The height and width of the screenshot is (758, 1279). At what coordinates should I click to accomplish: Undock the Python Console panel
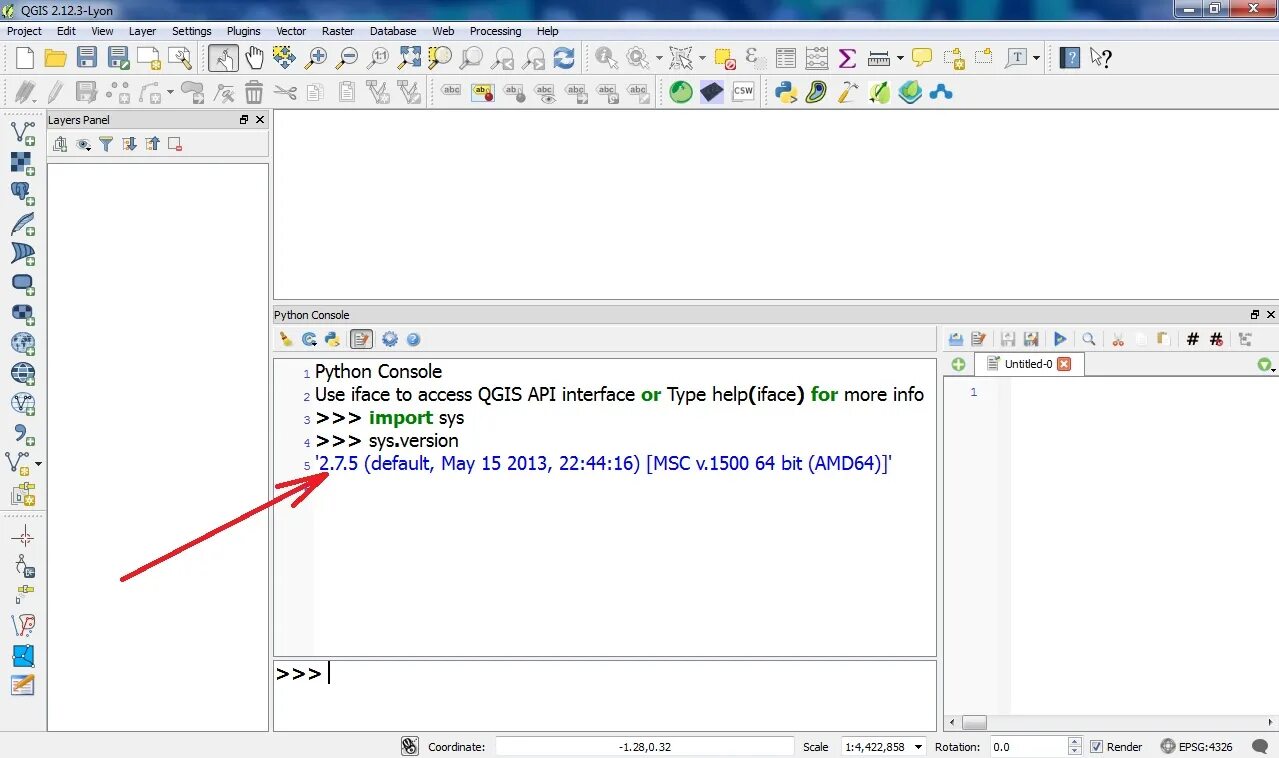click(x=1255, y=315)
